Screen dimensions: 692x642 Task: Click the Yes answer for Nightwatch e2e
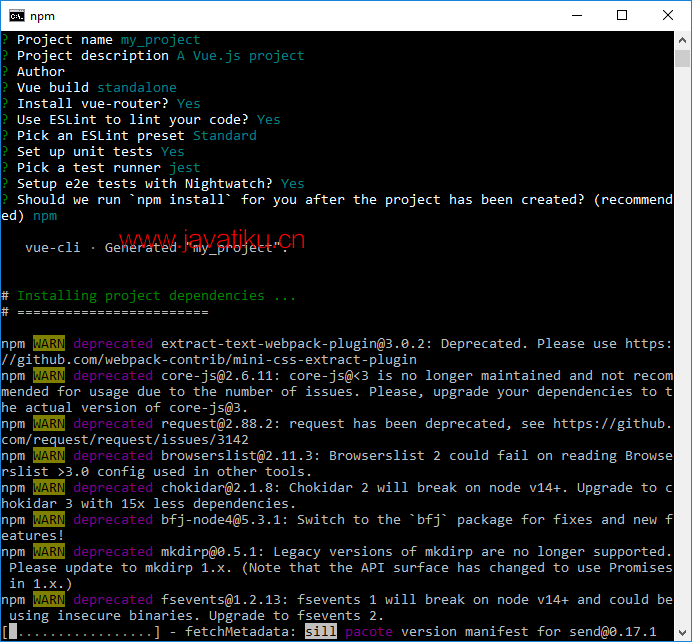click(293, 184)
